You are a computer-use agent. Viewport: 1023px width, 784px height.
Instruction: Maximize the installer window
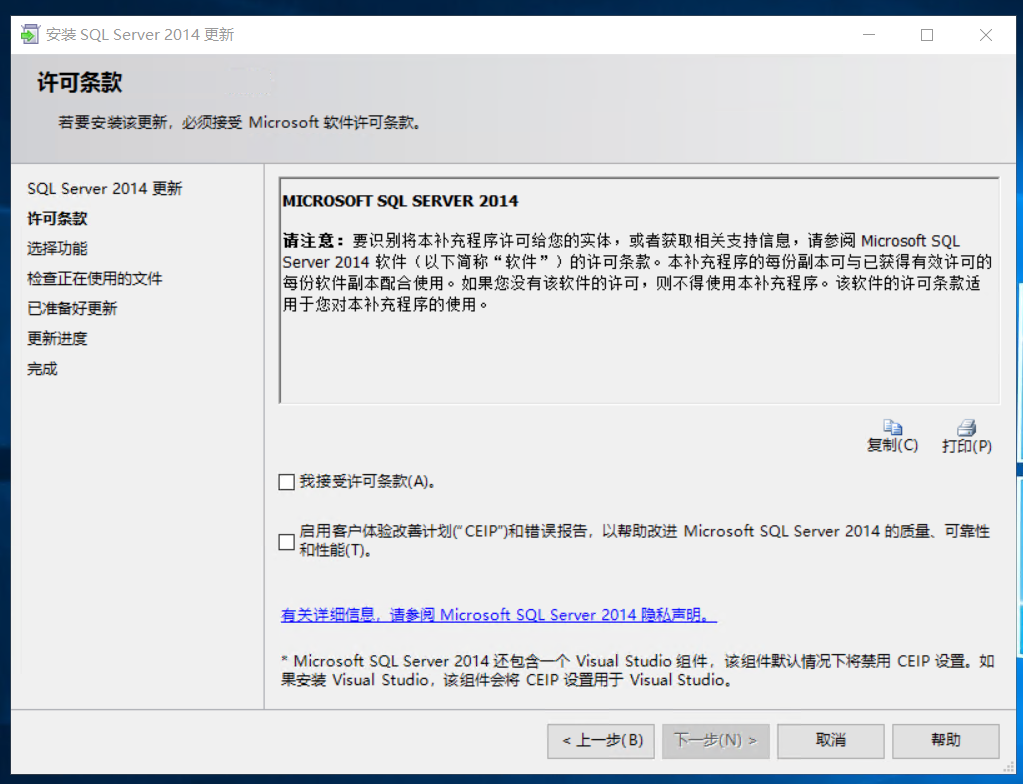coord(926,35)
